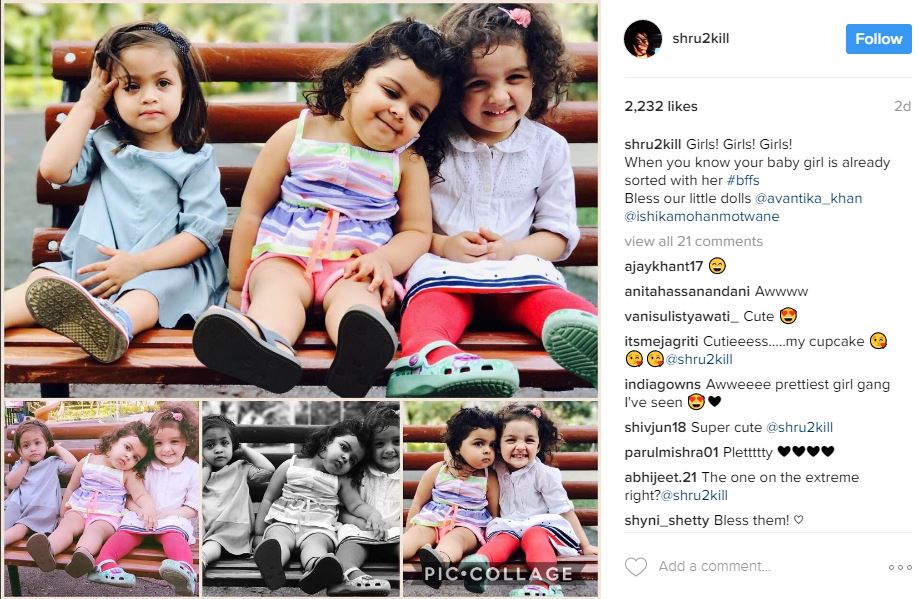This screenshot has width=918, height=599.
Task: Open commenter ajaykhant17's profile
Action: 663,266
